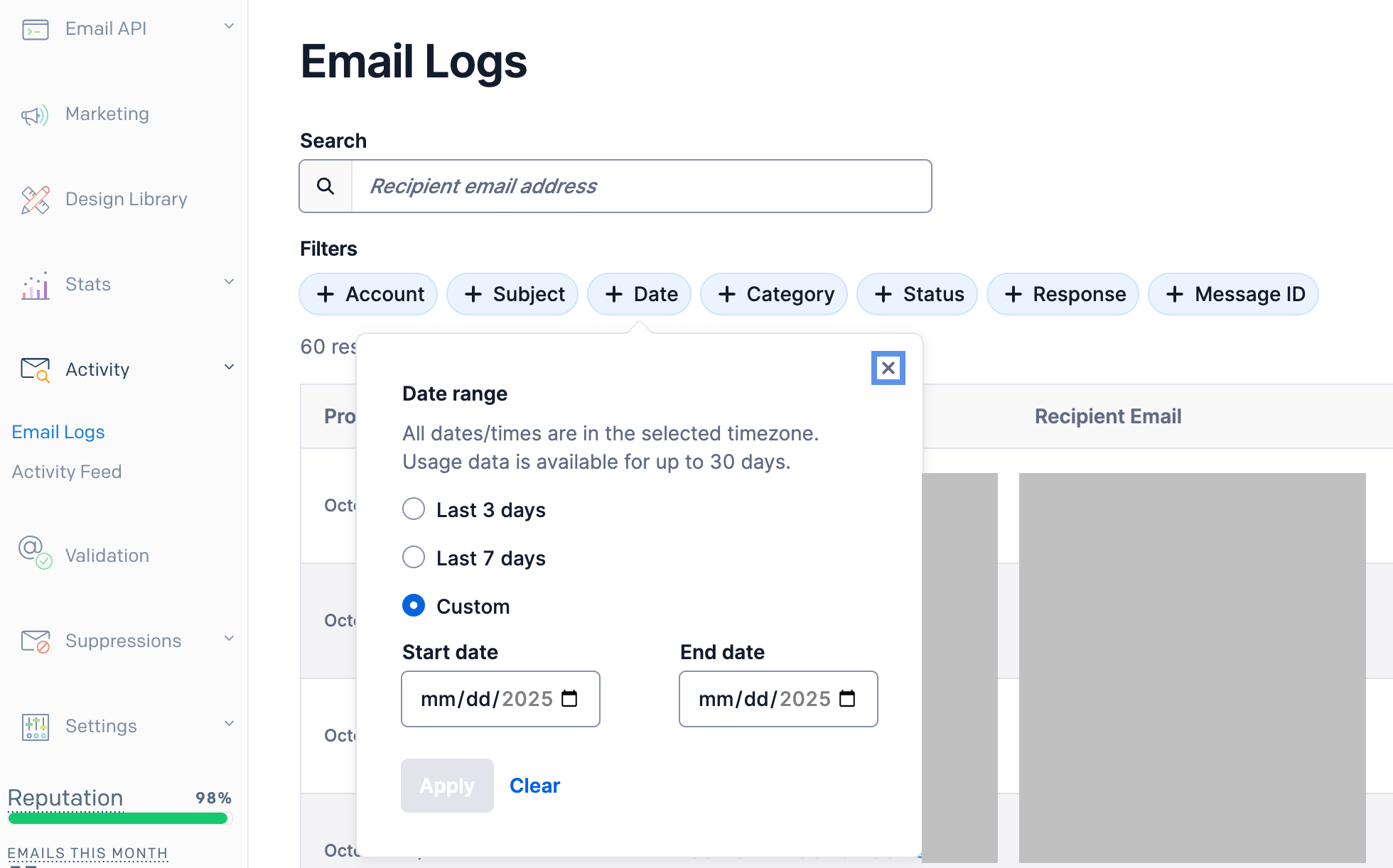Open the Activity Feed page
The width and height of the screenshot is (1393, 868).
tap(67, 472)
